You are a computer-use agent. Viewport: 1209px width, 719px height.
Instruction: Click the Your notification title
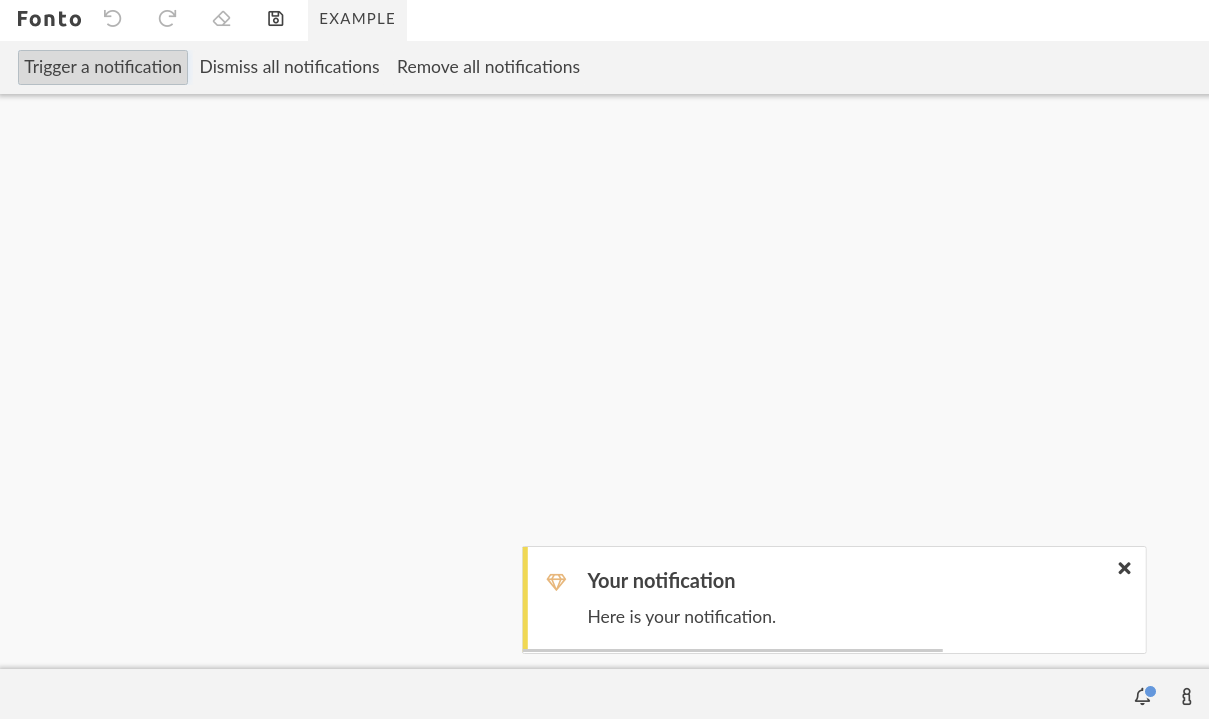(661, 581)
